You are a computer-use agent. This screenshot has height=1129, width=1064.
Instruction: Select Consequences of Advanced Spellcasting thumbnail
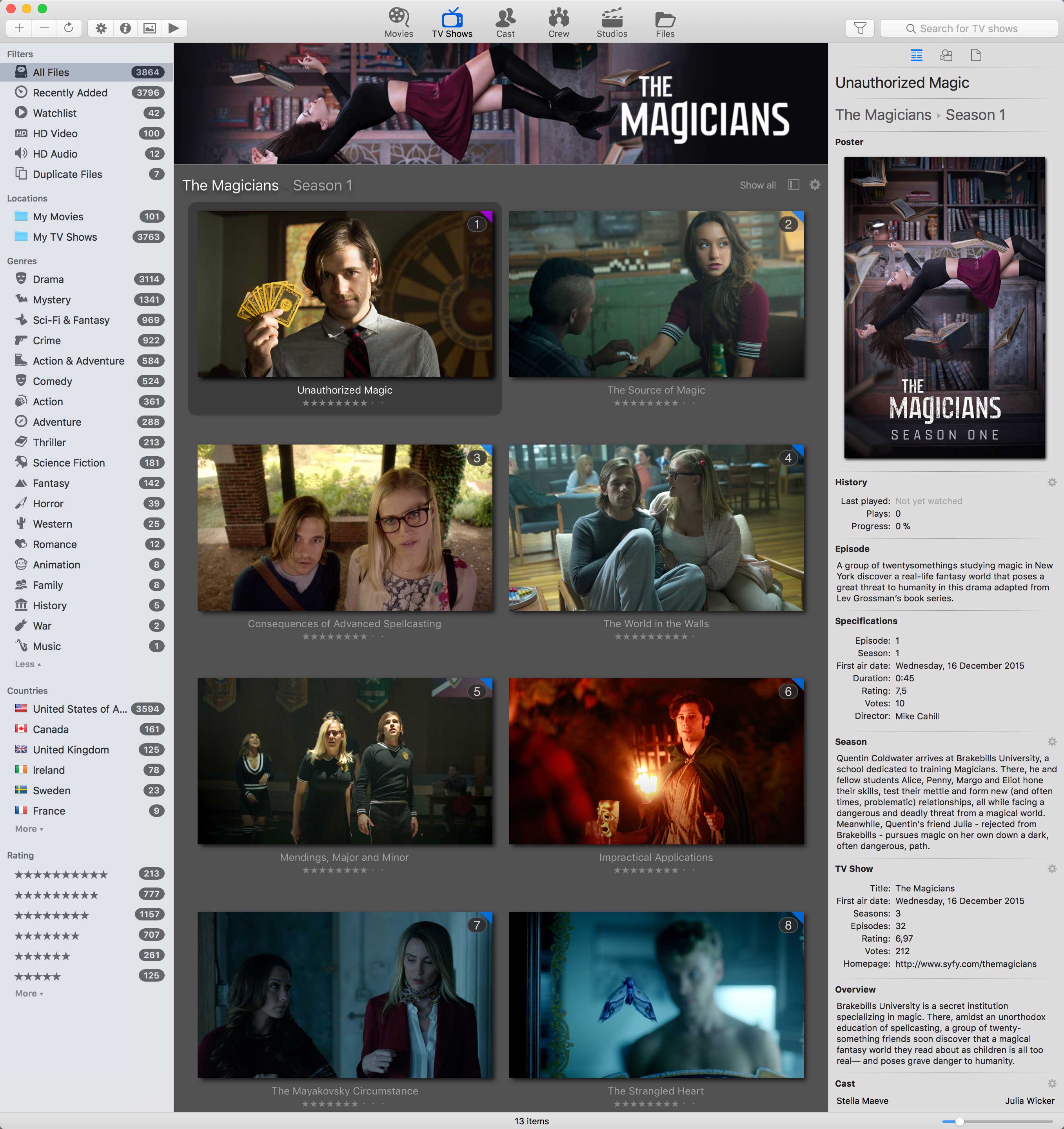345,528
